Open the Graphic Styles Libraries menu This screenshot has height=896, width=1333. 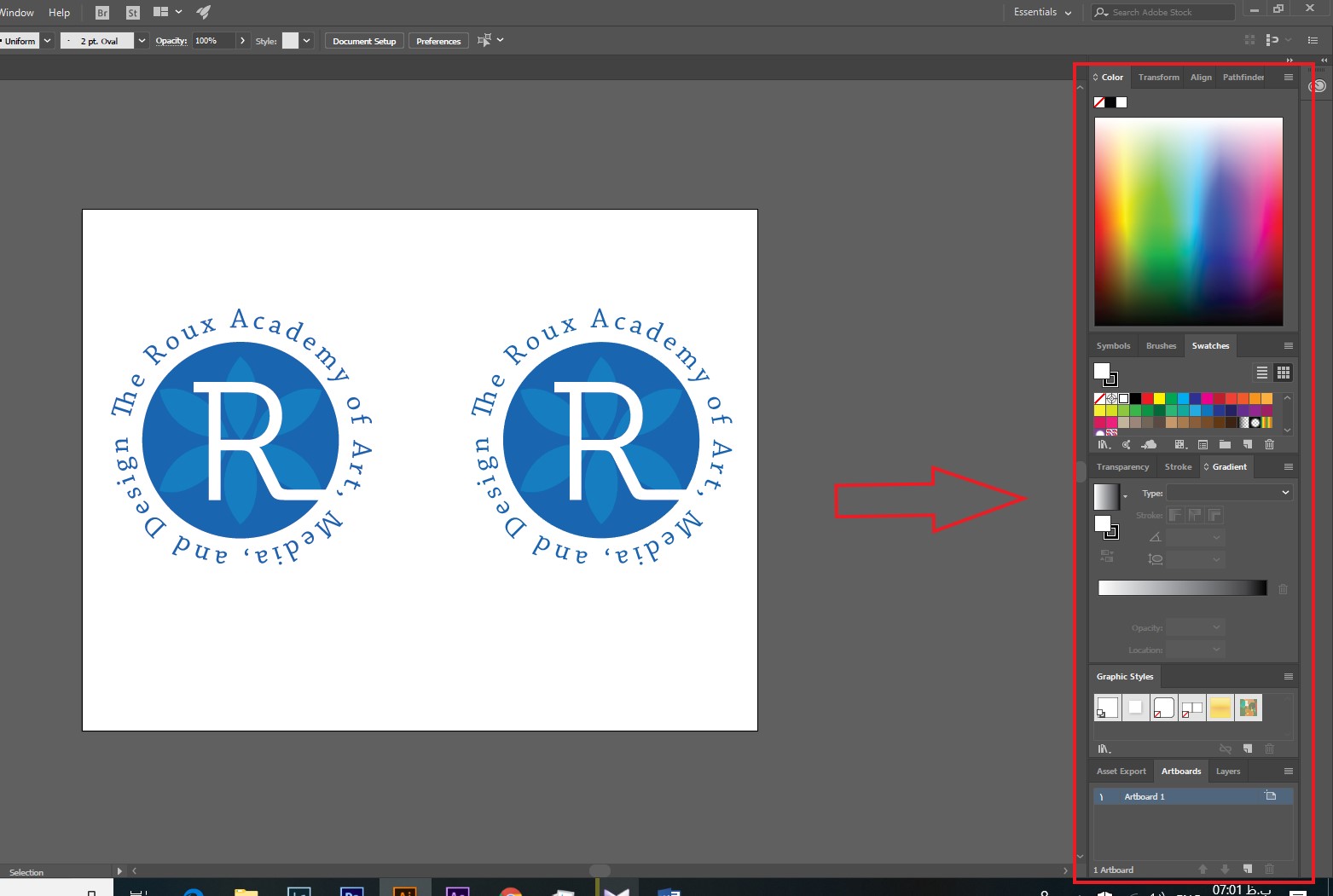coord(1104,749)
